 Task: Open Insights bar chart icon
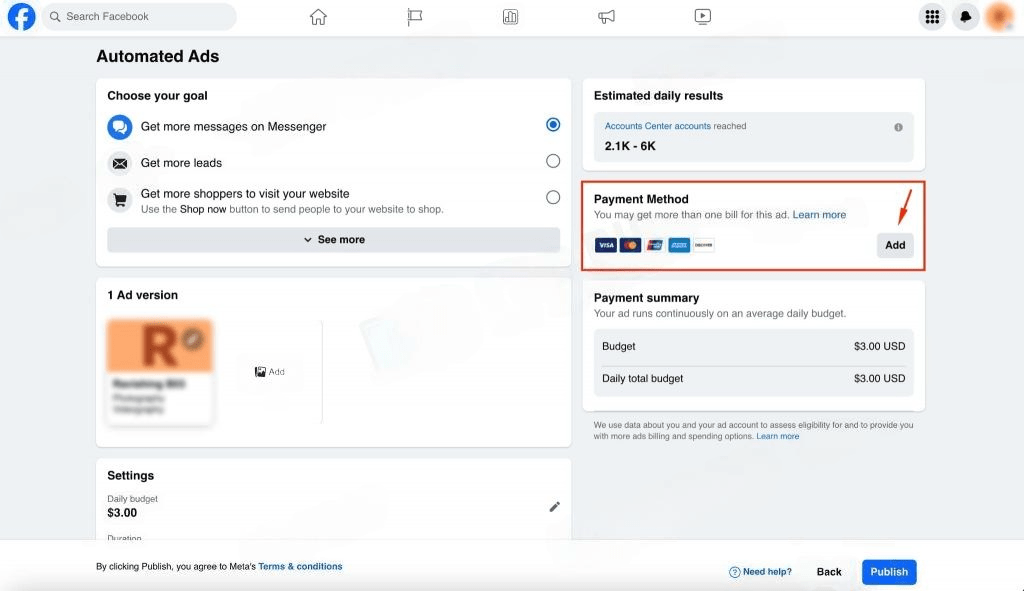pos(511,16)
